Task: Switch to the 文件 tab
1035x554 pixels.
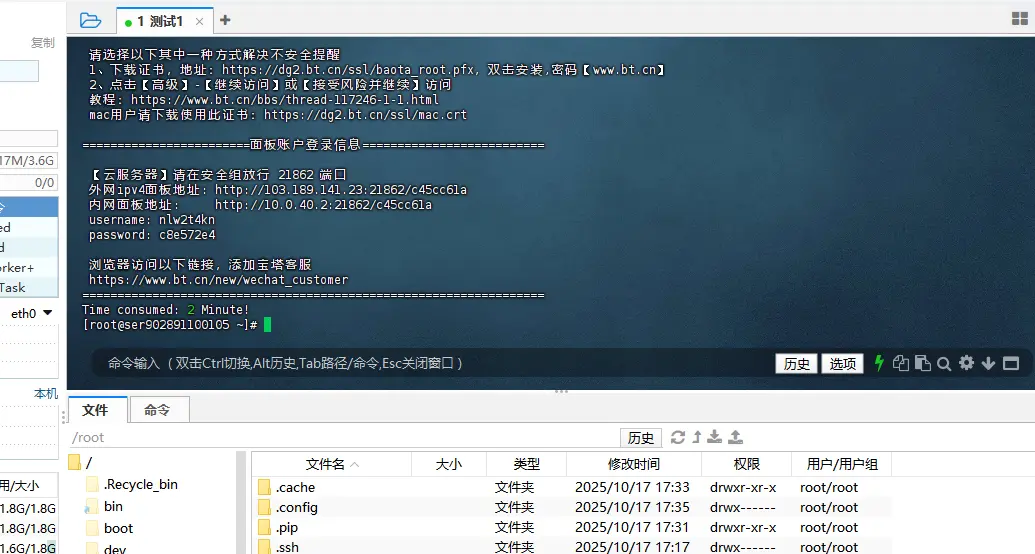Action: (96, 410)
